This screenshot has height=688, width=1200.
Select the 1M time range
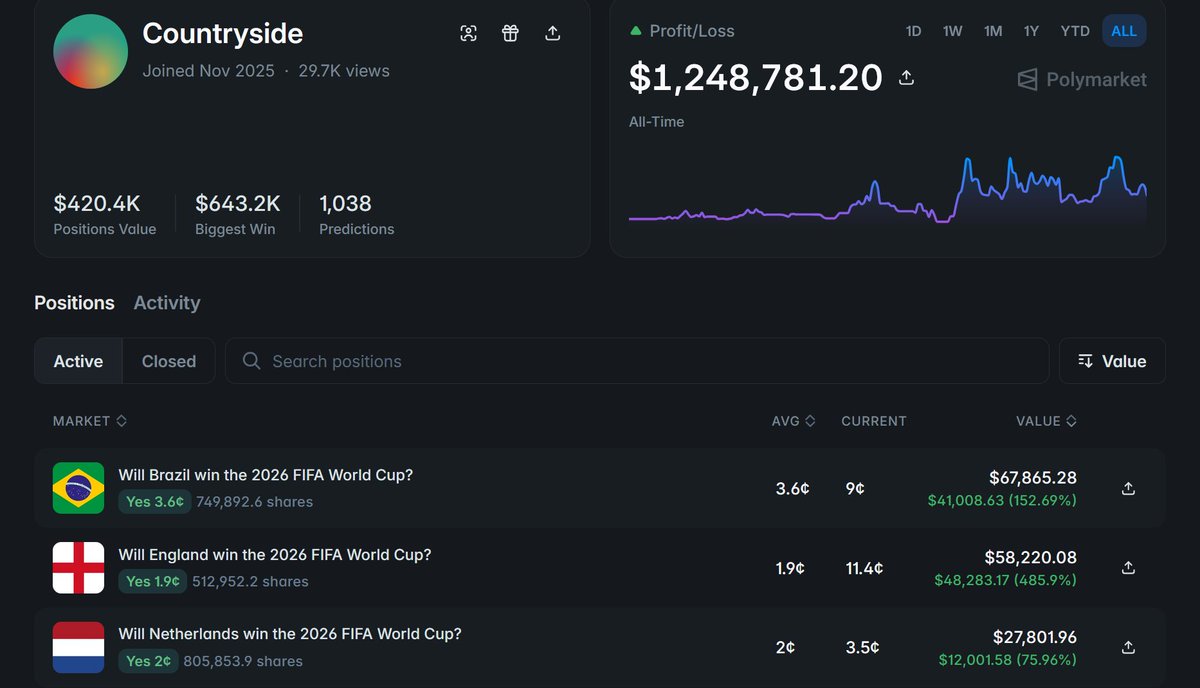993,31
